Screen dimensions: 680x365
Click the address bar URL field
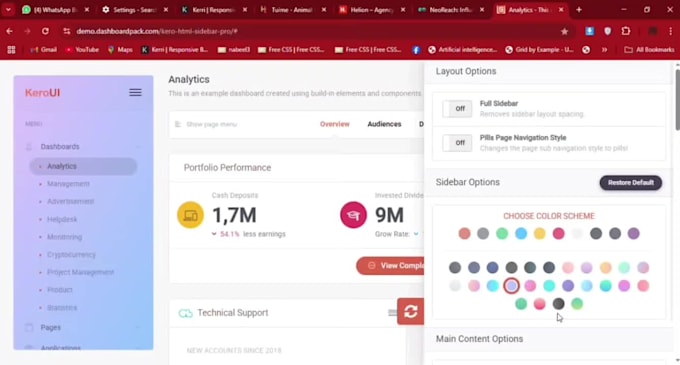[x=317, y=31]
